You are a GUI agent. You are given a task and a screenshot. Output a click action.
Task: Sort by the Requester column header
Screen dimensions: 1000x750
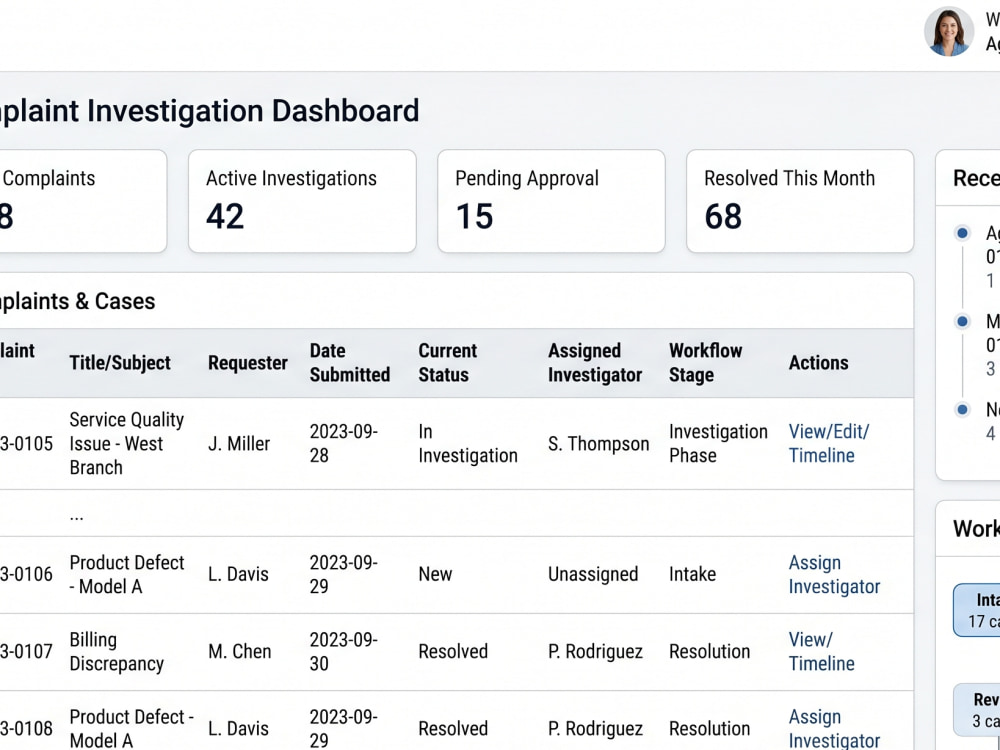(x=247, y=363)
